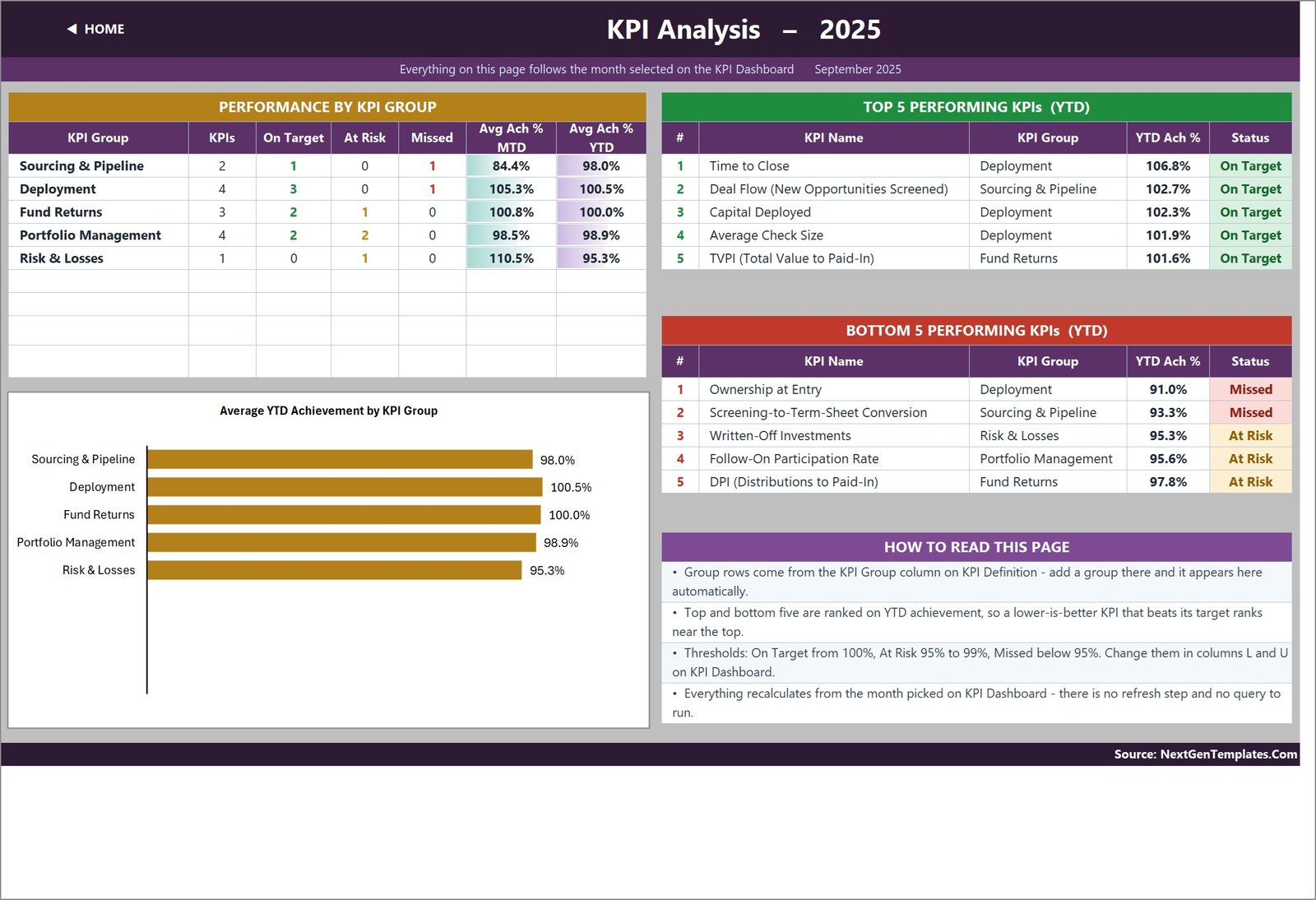Click the KPI Analysis – 2025 title
Screen dimensions: 1316x900
pos(744,30)
